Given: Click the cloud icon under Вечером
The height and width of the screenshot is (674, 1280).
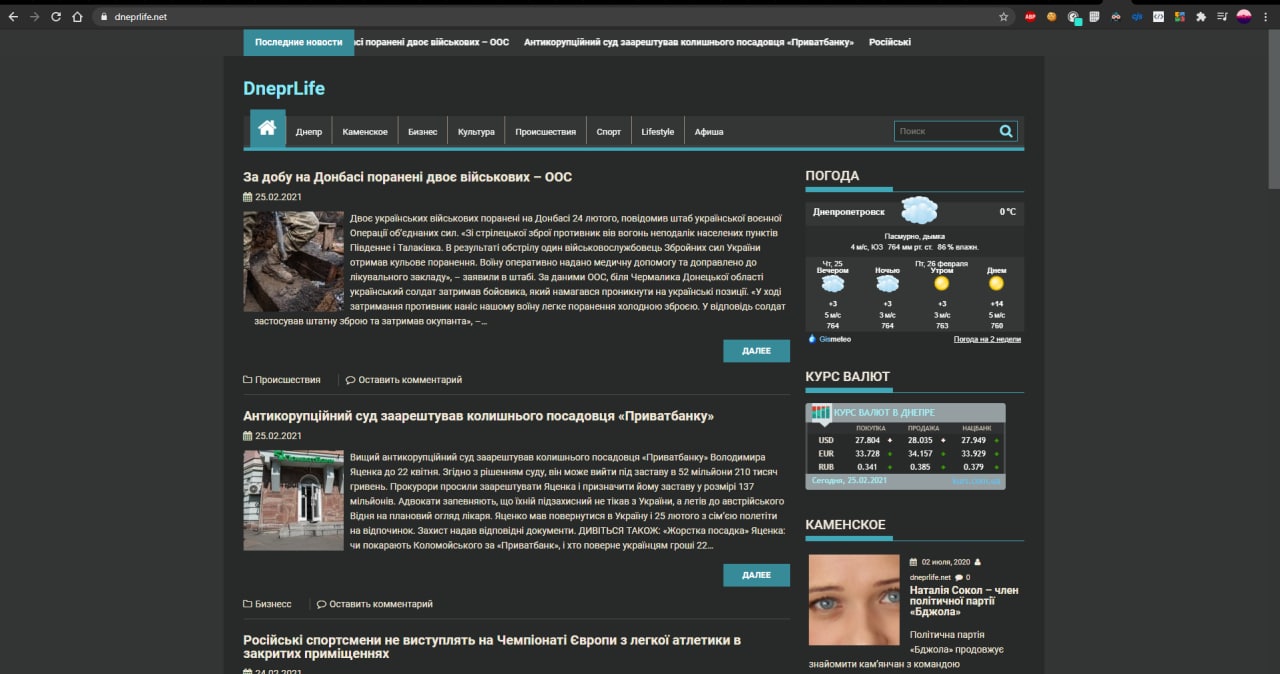Looking at the screenshot, I should coord(833,283).
